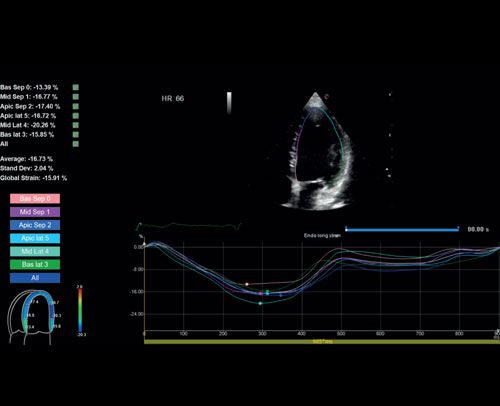Select the purple Mid Sep 1 button
Image resolution: width=500 pixels, height=406 pixels.
(x=35, y=212)
